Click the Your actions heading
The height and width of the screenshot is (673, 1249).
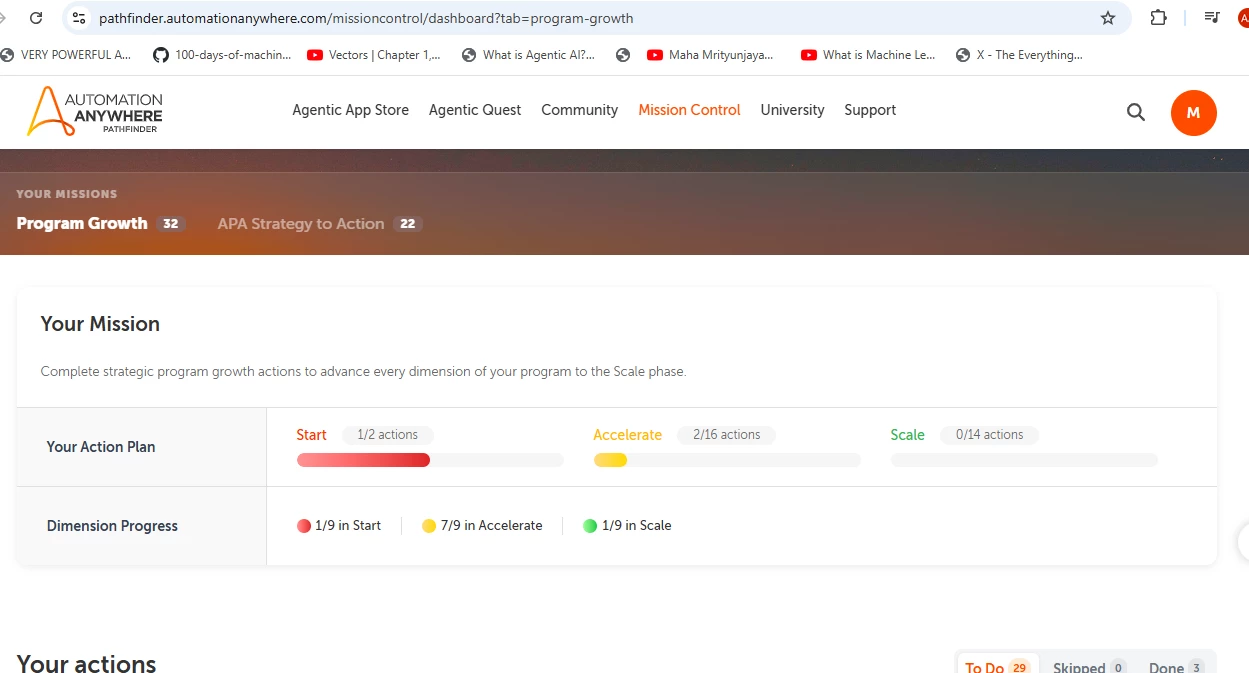[86, 663]
